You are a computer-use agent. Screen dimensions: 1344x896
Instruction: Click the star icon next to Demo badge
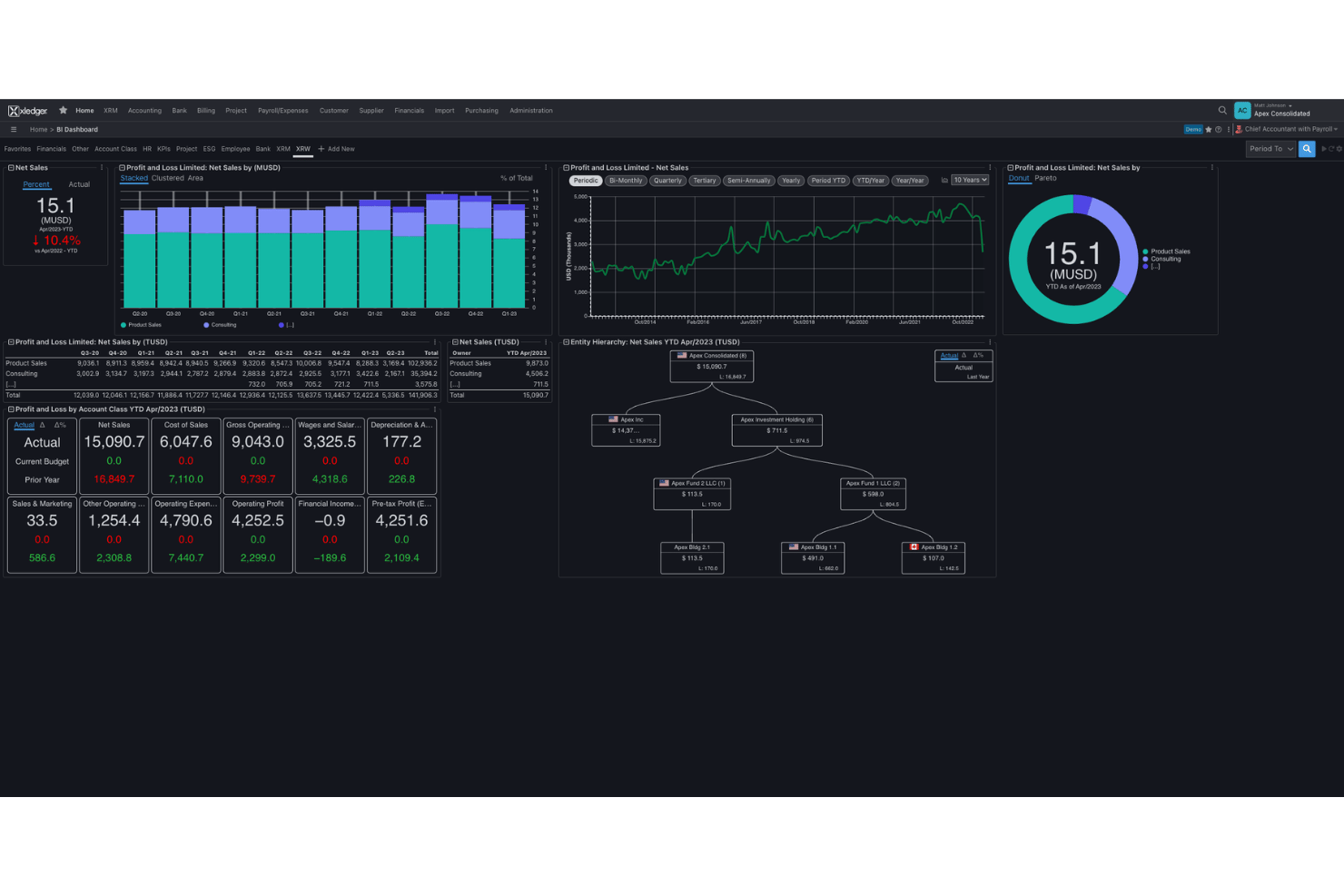click(x=1209, y=130)
